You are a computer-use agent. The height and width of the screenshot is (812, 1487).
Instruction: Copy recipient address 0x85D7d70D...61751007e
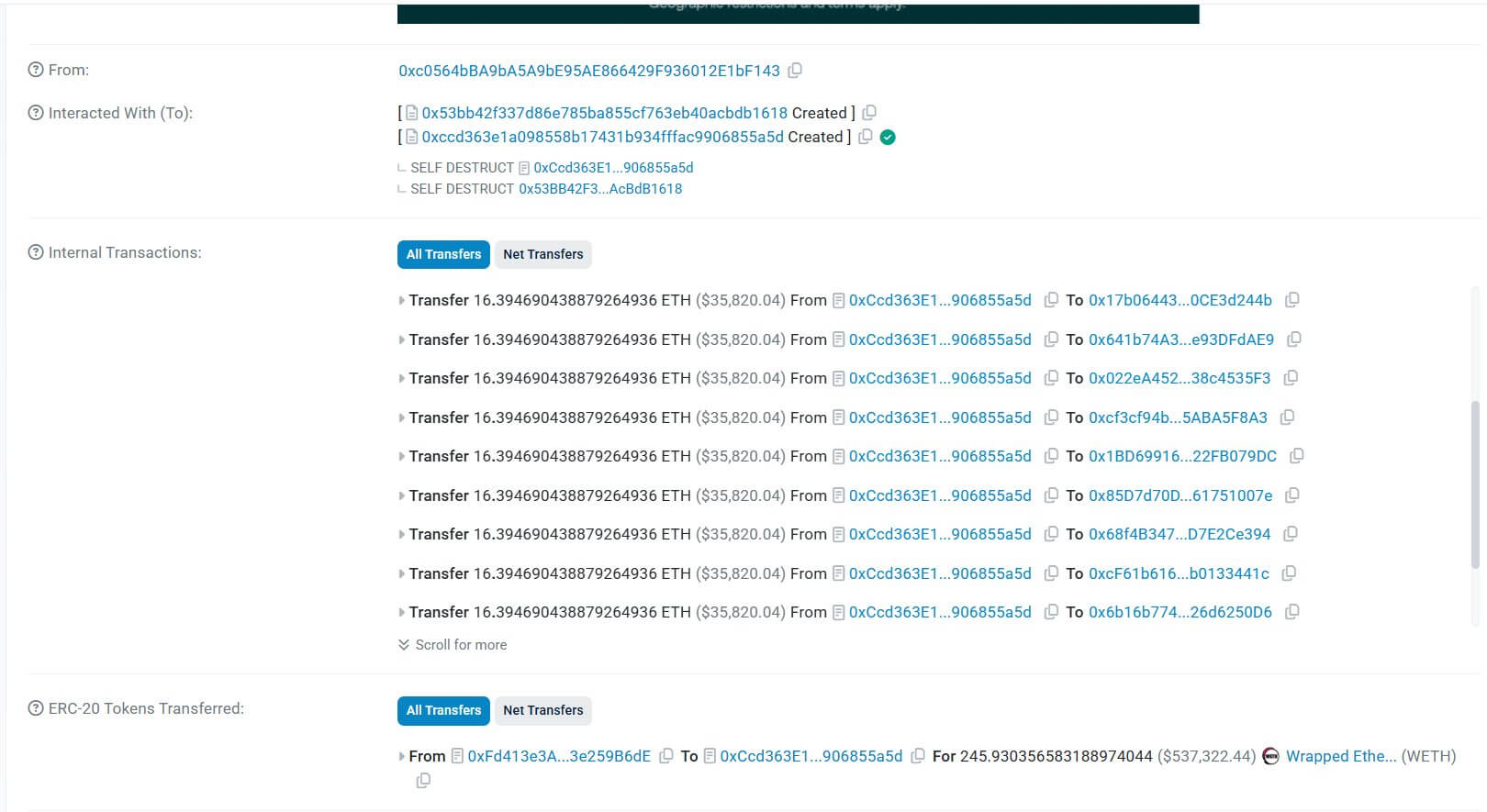[x=1291, y=495]
